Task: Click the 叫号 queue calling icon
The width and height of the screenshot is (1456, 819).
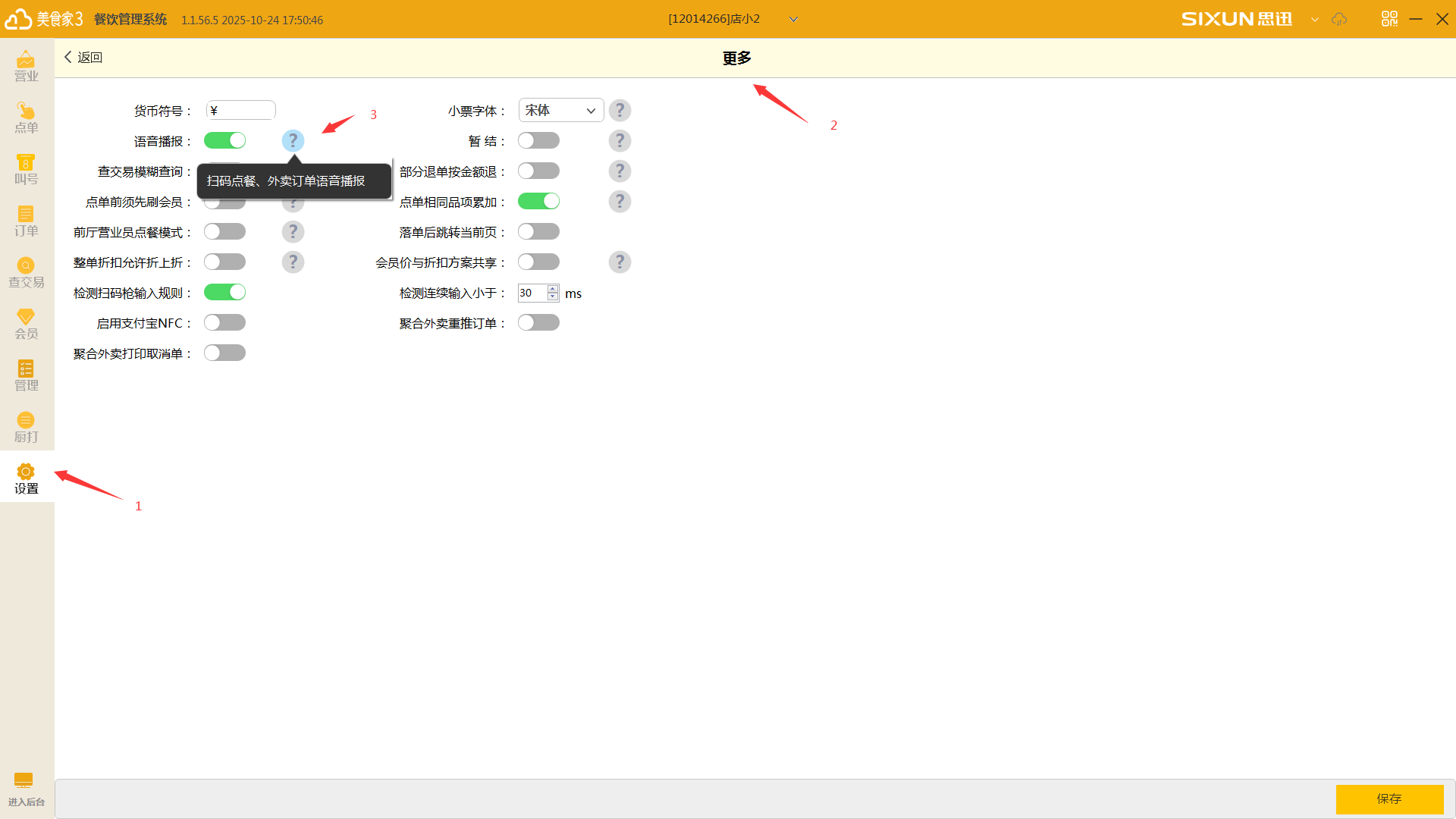Action: point(26,169)
